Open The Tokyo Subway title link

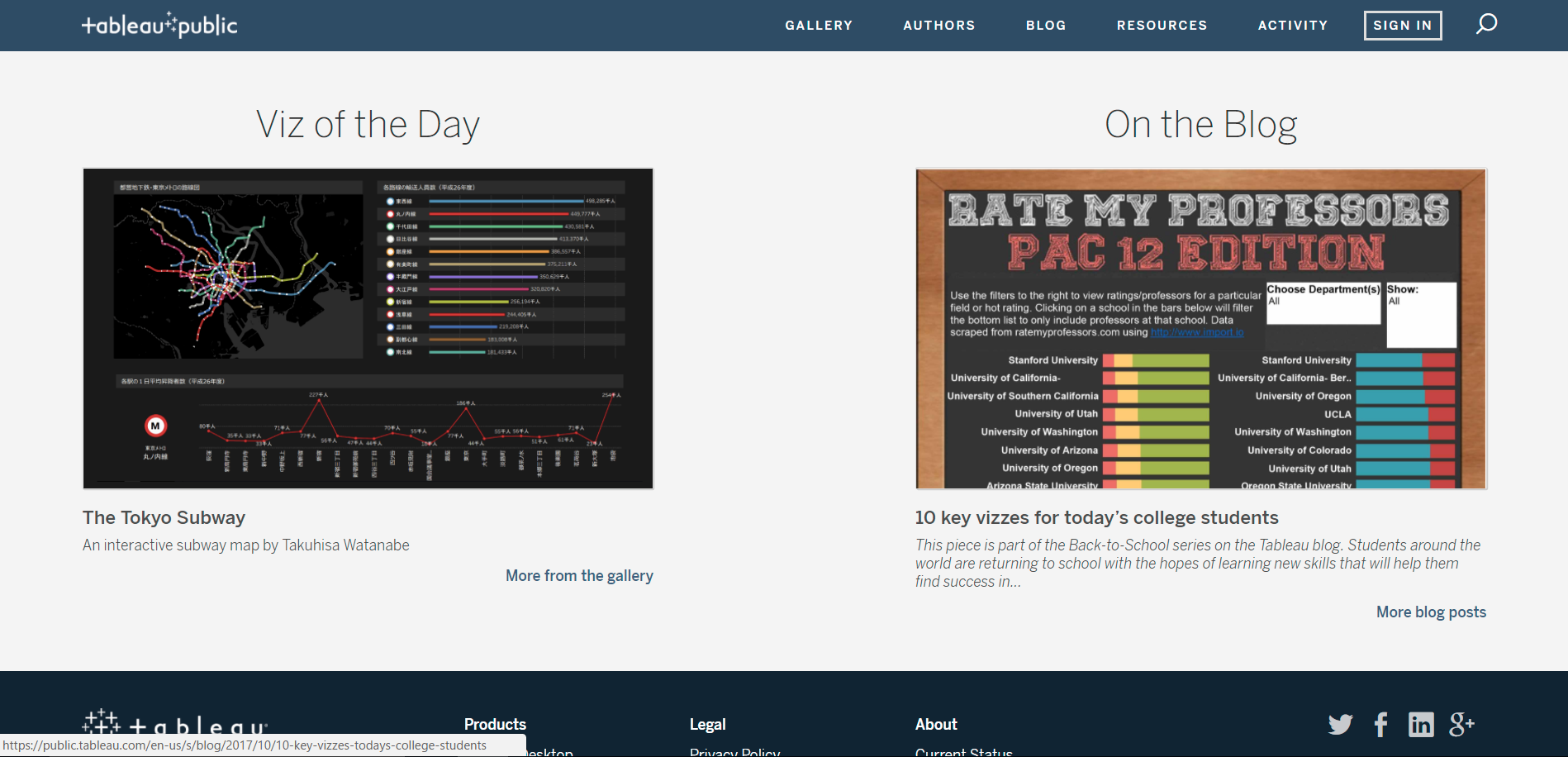164,517
